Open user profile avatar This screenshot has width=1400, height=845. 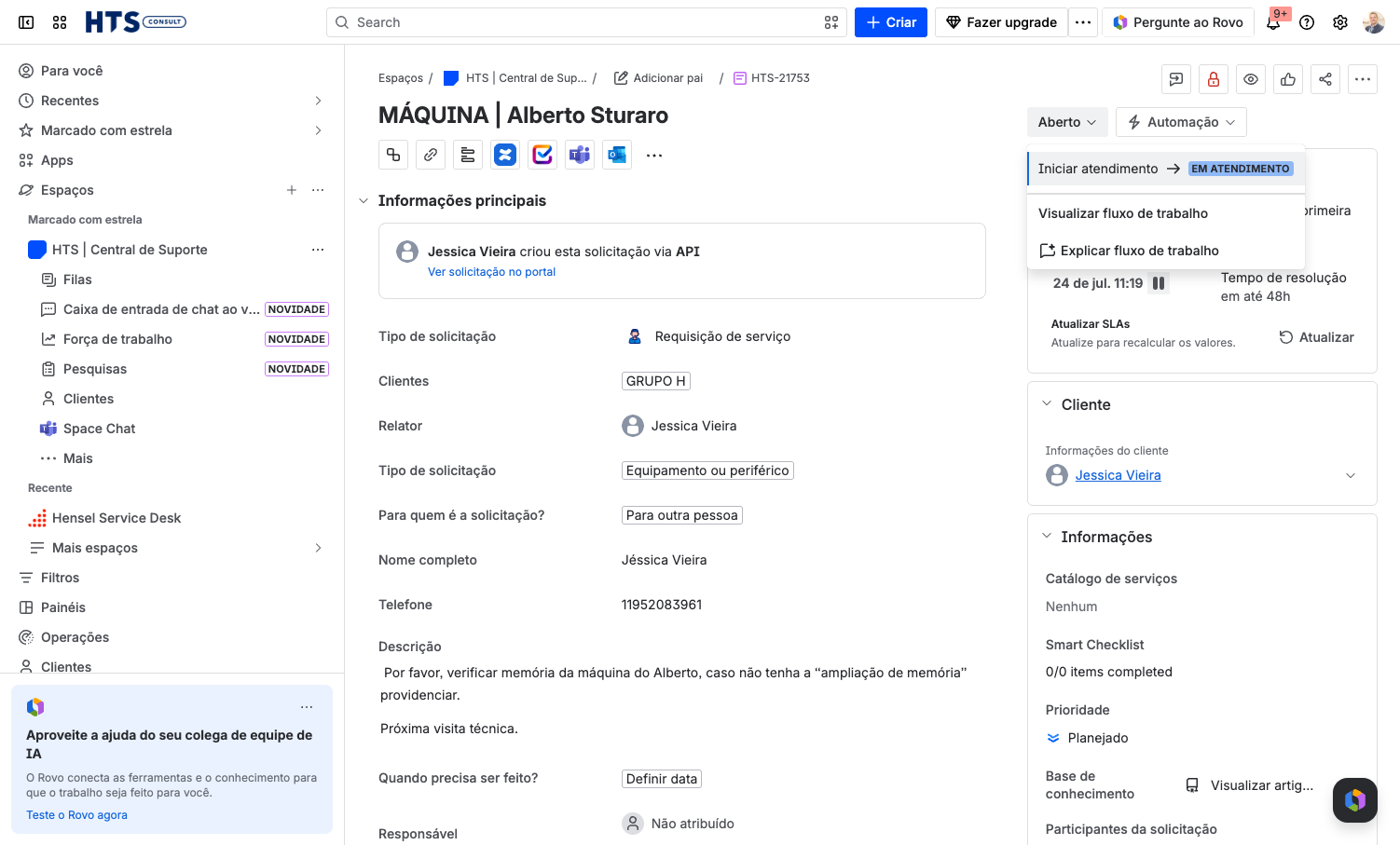tap(1374, 22)
